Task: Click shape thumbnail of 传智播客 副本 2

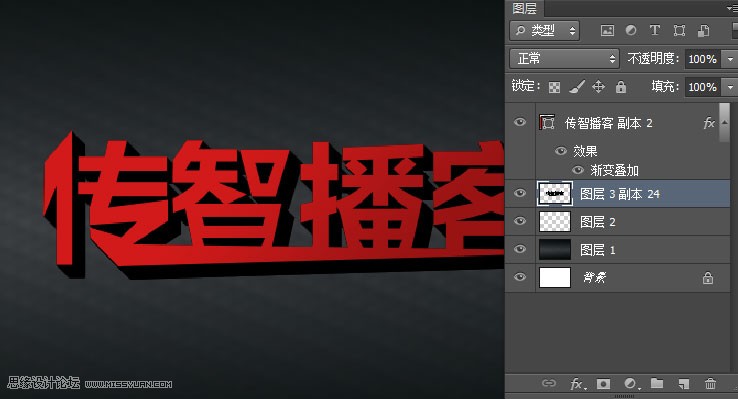Action: (x=547, y=122)
